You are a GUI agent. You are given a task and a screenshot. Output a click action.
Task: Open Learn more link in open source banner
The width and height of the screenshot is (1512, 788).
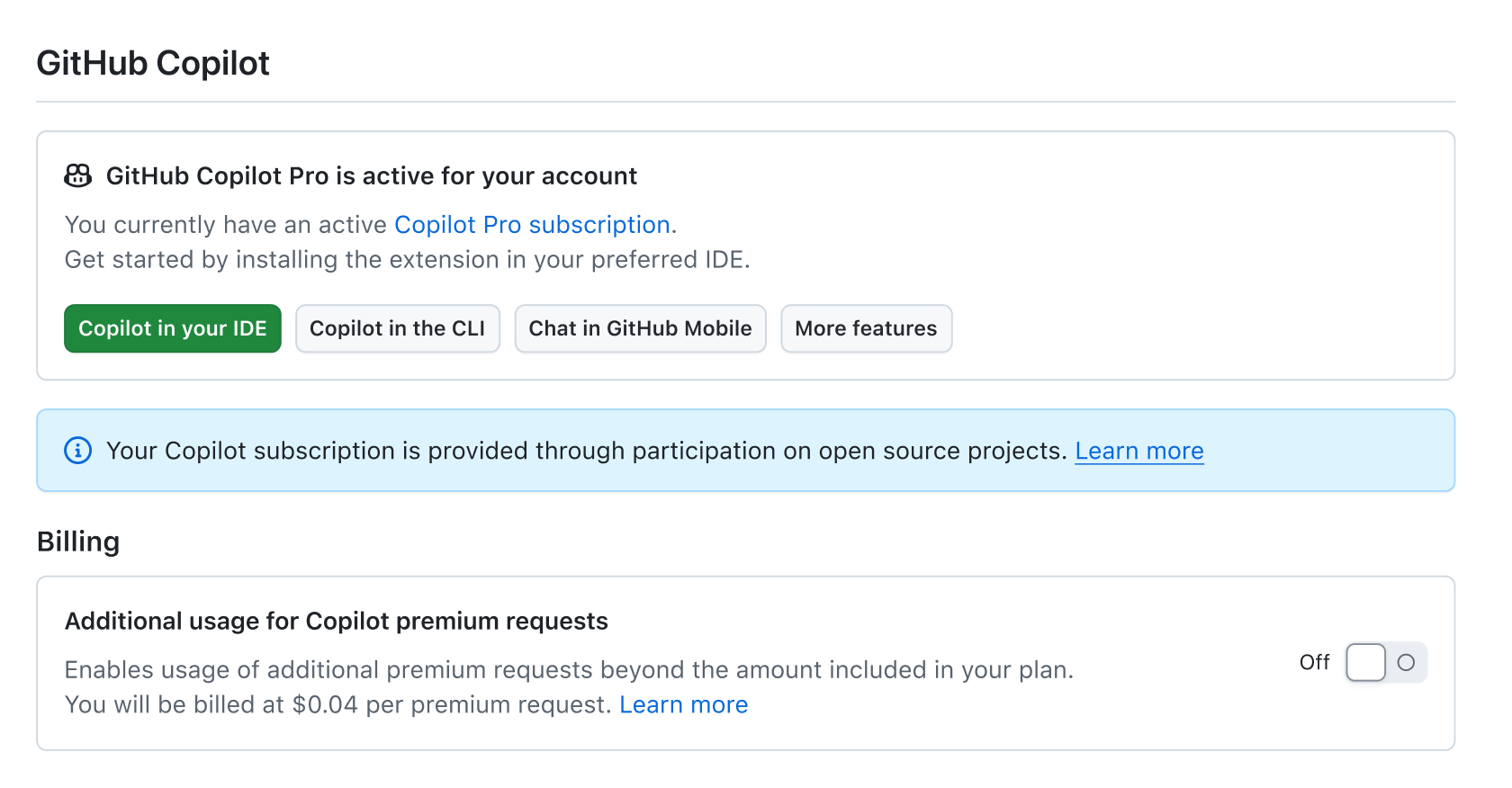(1138, 451)
